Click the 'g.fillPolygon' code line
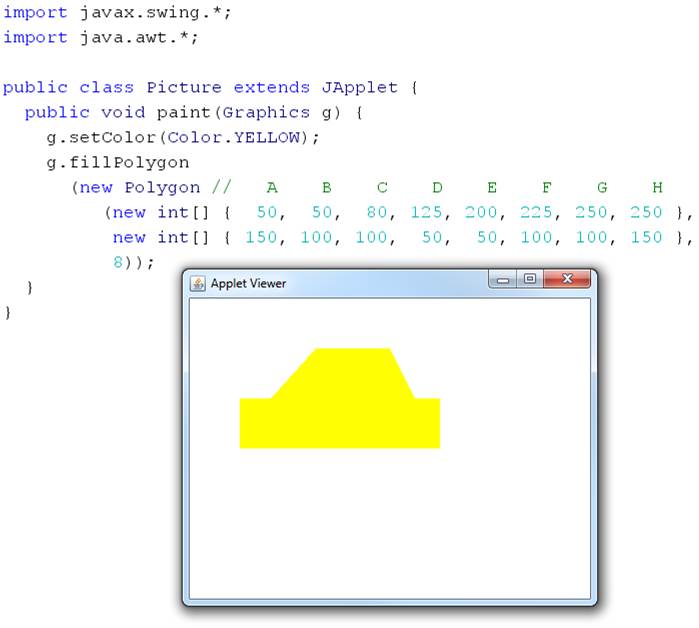The image size is (699, 628). tap(118, 163)
